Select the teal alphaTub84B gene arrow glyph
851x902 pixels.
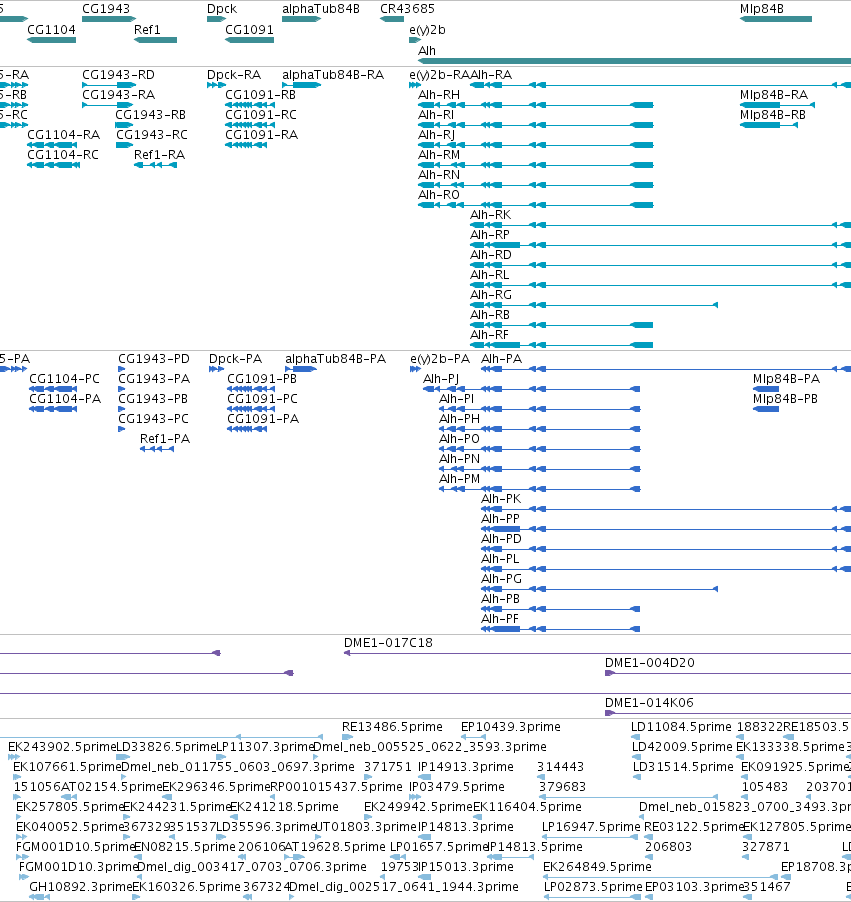click(302, 19)
